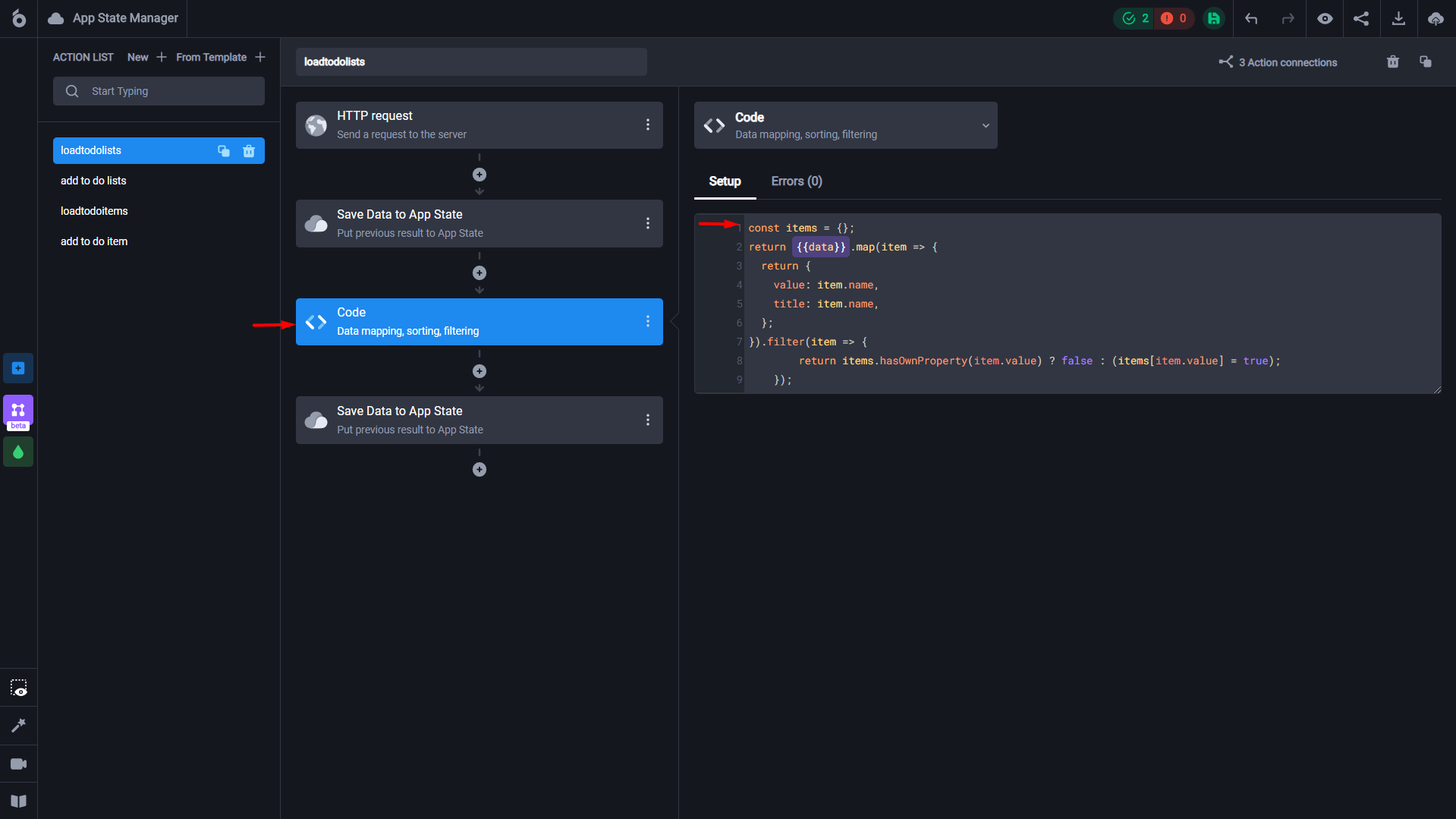Open the documentation book icon in the sidebar

click(x=18, y=802)
